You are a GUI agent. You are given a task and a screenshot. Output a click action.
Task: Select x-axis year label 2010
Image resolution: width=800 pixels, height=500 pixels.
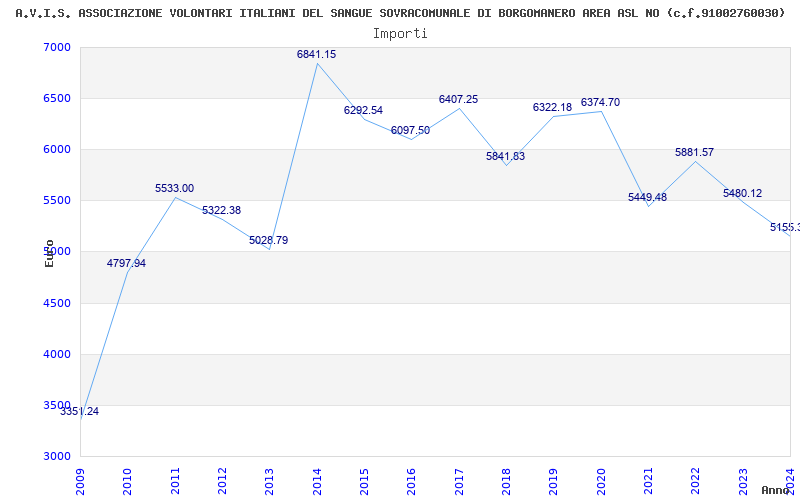tap(128, 482)
